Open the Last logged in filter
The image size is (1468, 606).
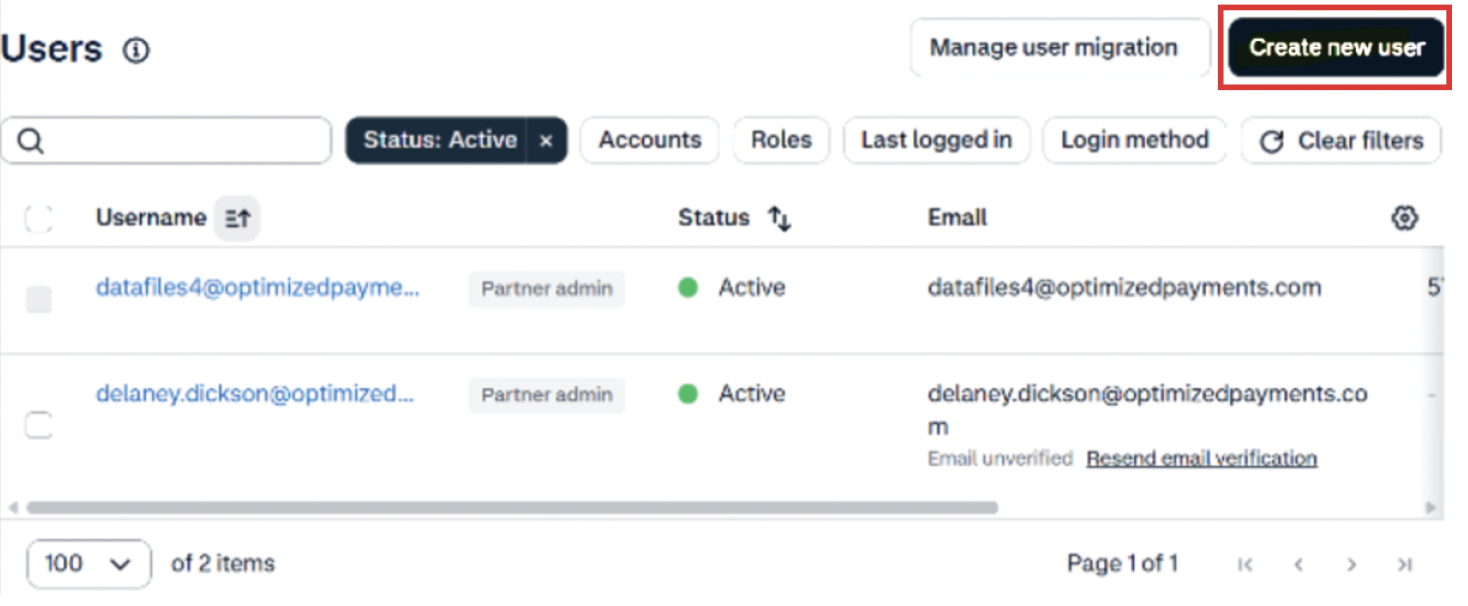click(936, 140)
